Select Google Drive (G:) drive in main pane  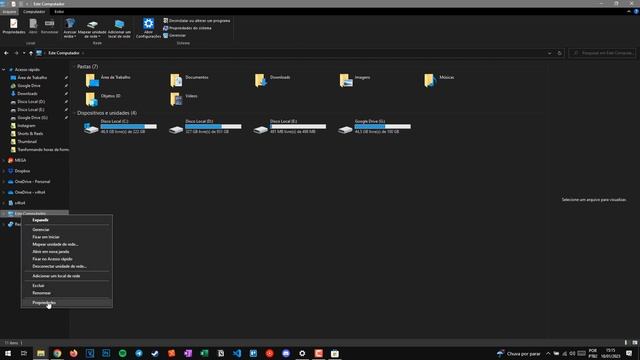(375, 127)
